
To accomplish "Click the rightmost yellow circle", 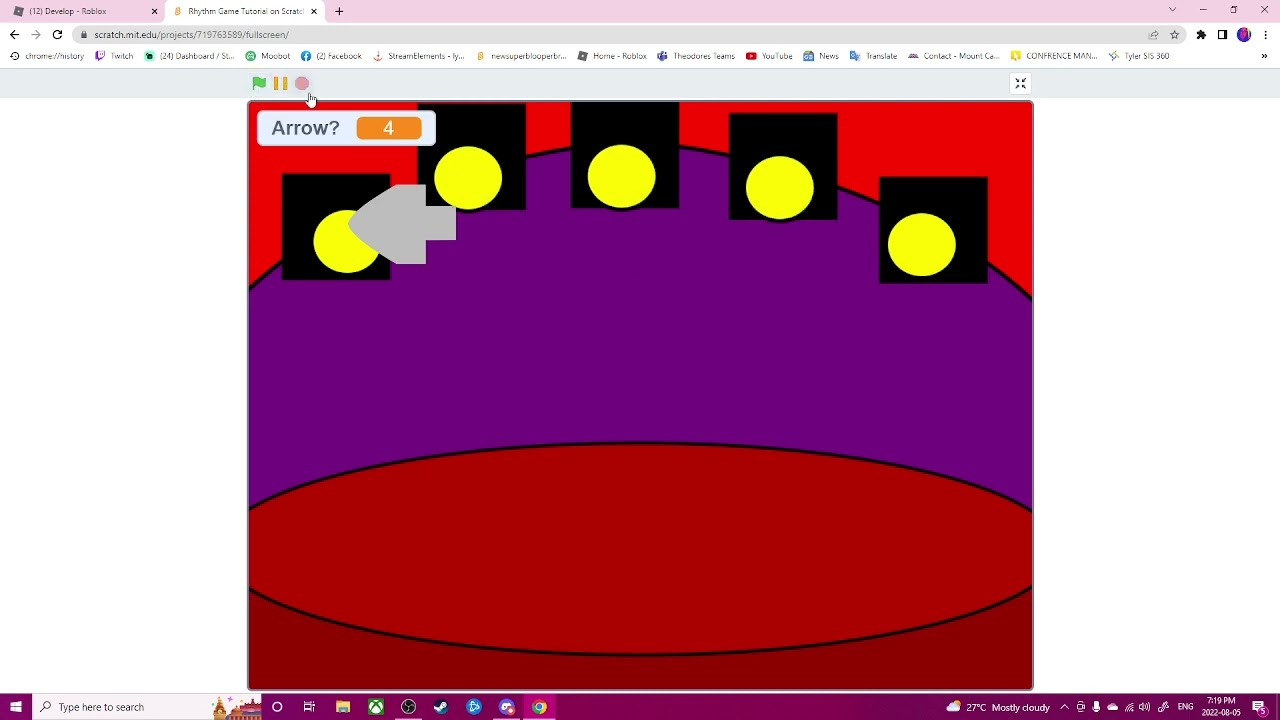I will point(922,245).
